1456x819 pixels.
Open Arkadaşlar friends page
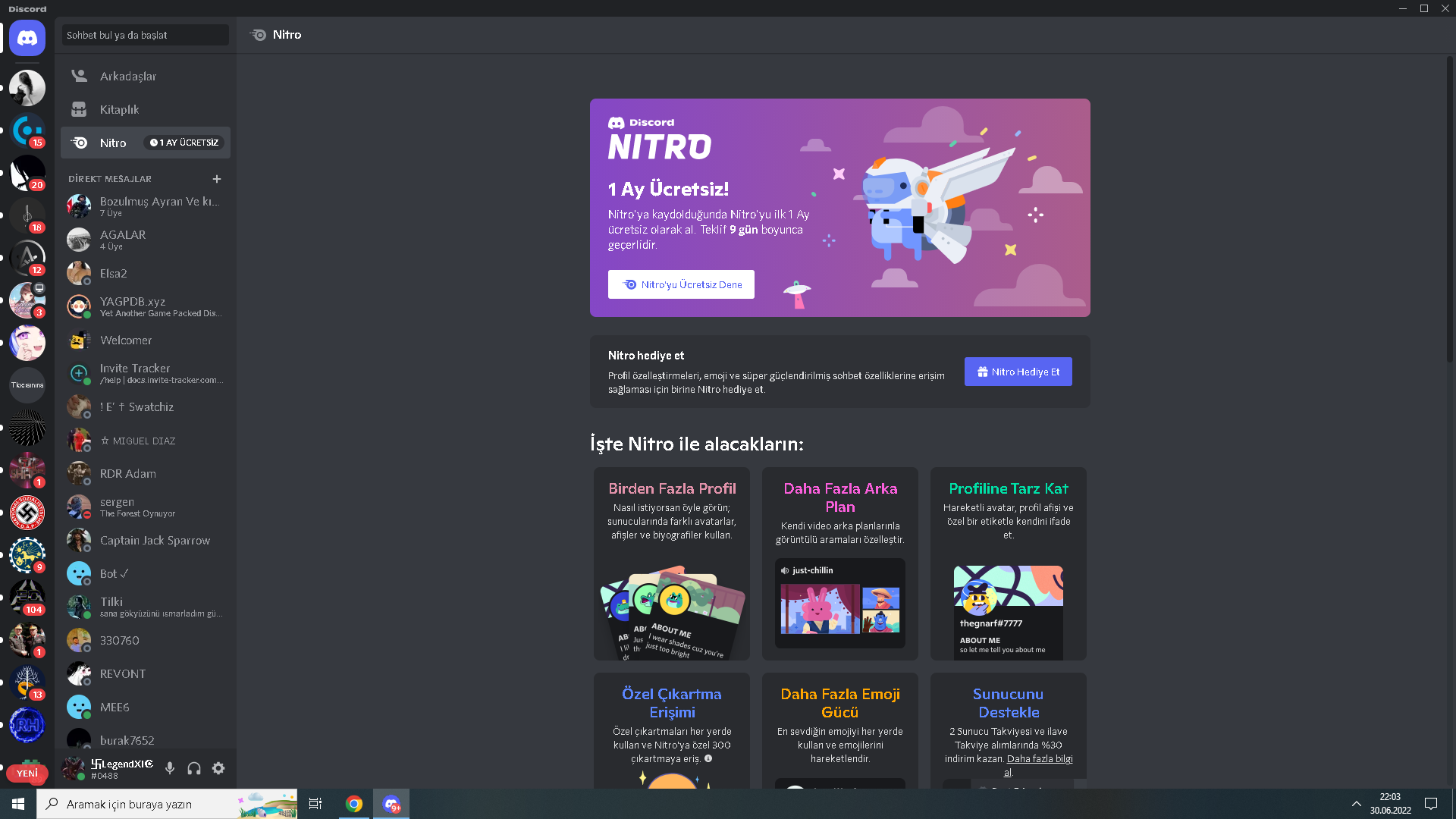(127, 76)
